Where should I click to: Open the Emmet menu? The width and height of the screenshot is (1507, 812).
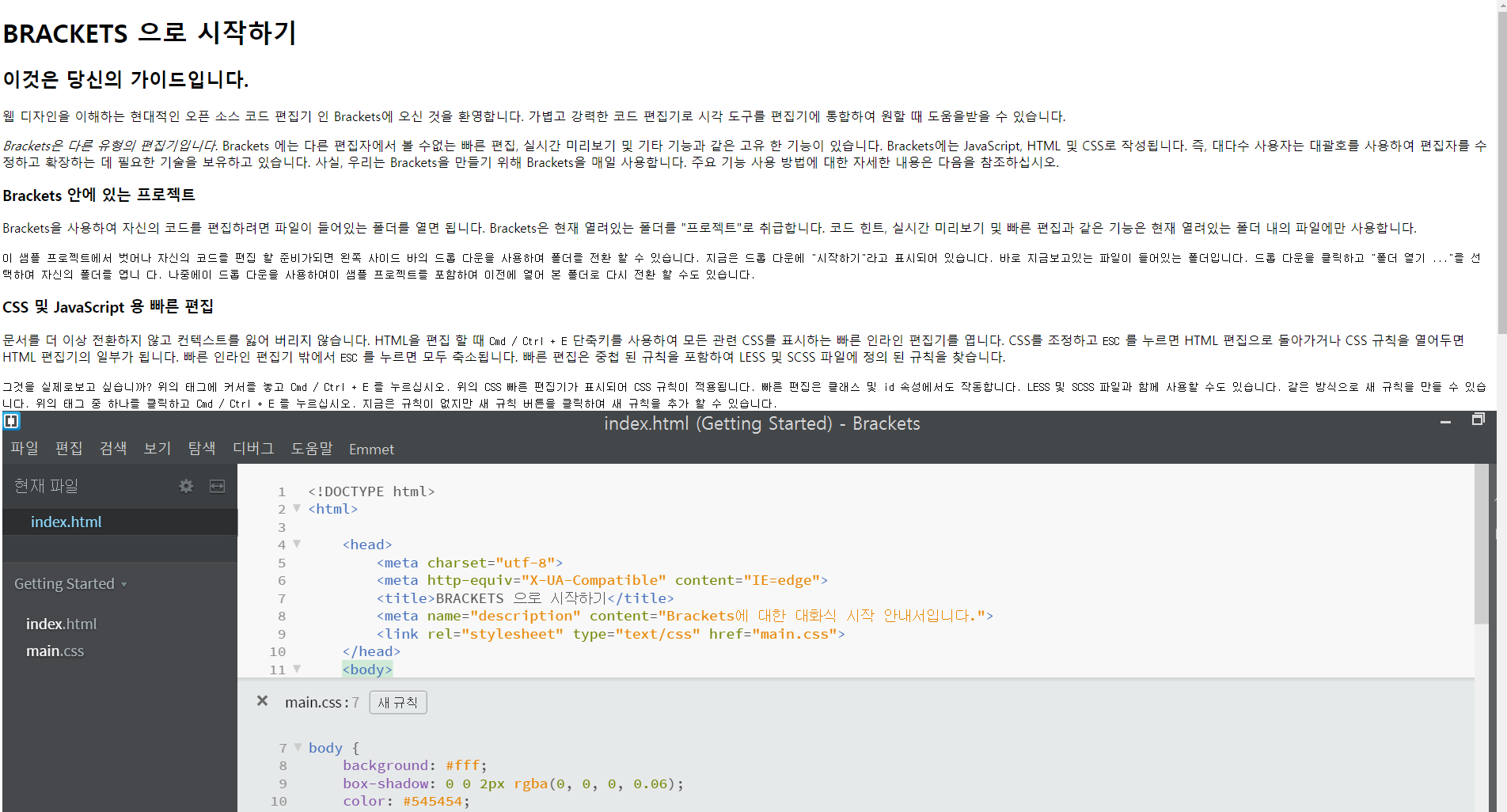tap(371, 450)
